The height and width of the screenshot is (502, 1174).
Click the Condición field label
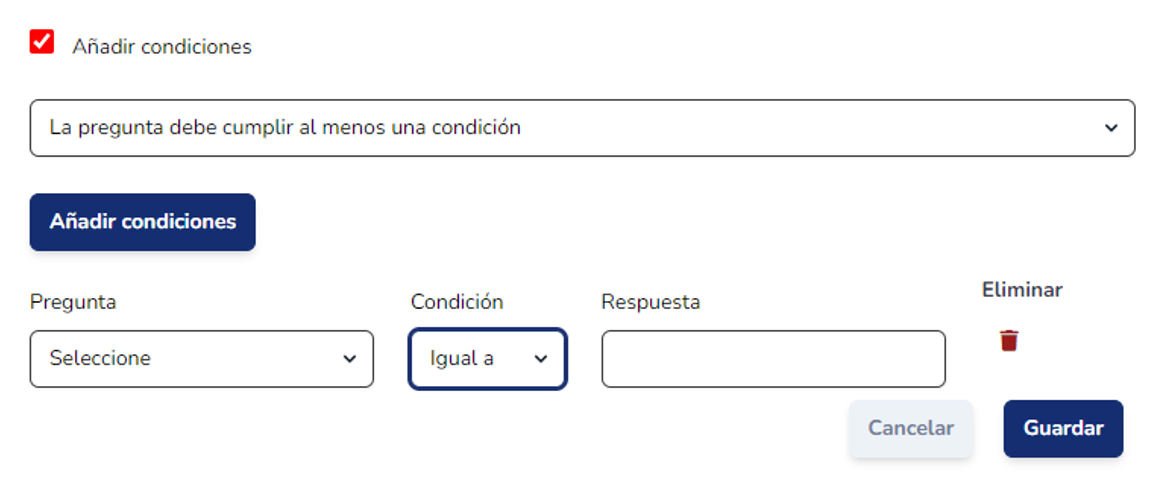click(x=457, y=302)
